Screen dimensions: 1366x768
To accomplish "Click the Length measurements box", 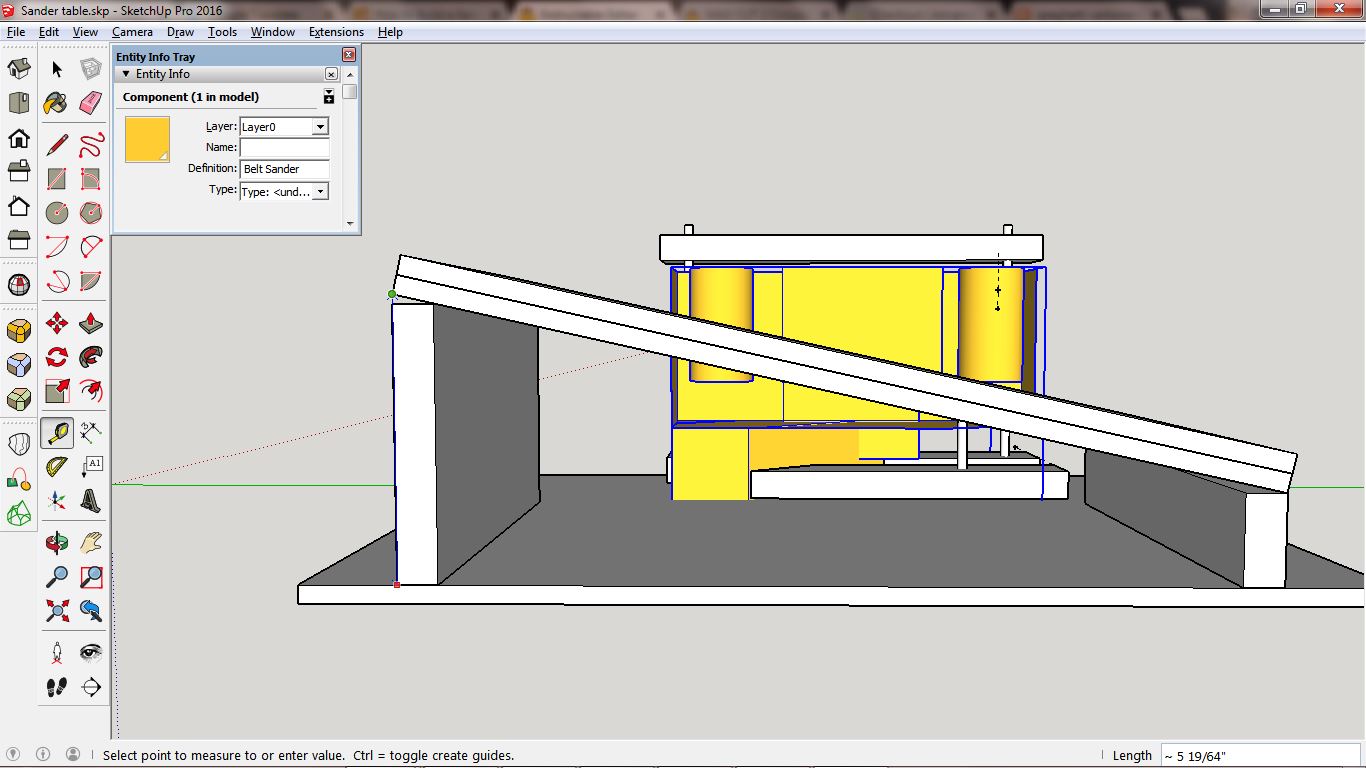I will click(1260, 756).
